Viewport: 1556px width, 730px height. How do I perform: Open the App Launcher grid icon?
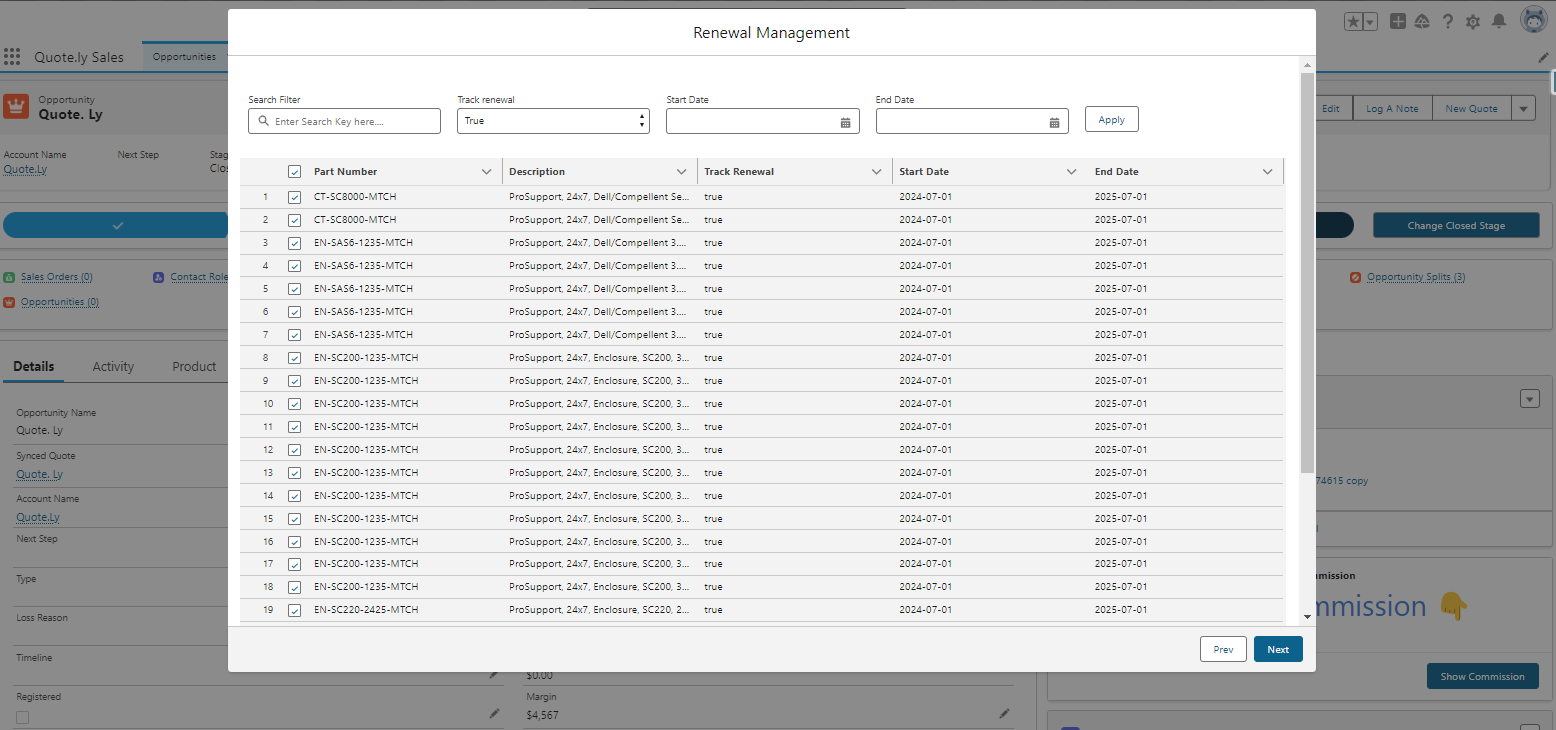[x=12, y=57]
